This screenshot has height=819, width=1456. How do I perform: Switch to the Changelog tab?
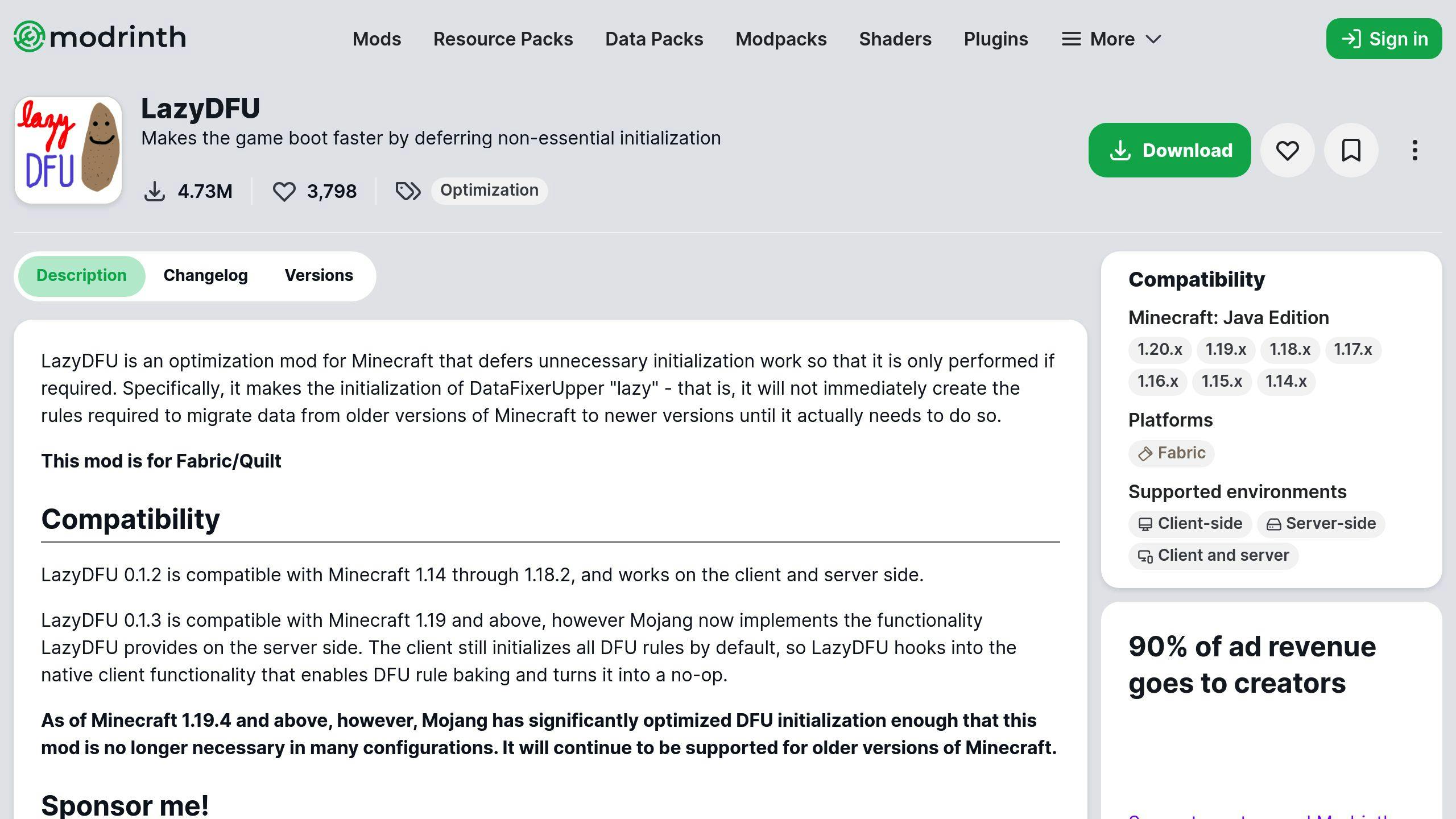point(205,276)
